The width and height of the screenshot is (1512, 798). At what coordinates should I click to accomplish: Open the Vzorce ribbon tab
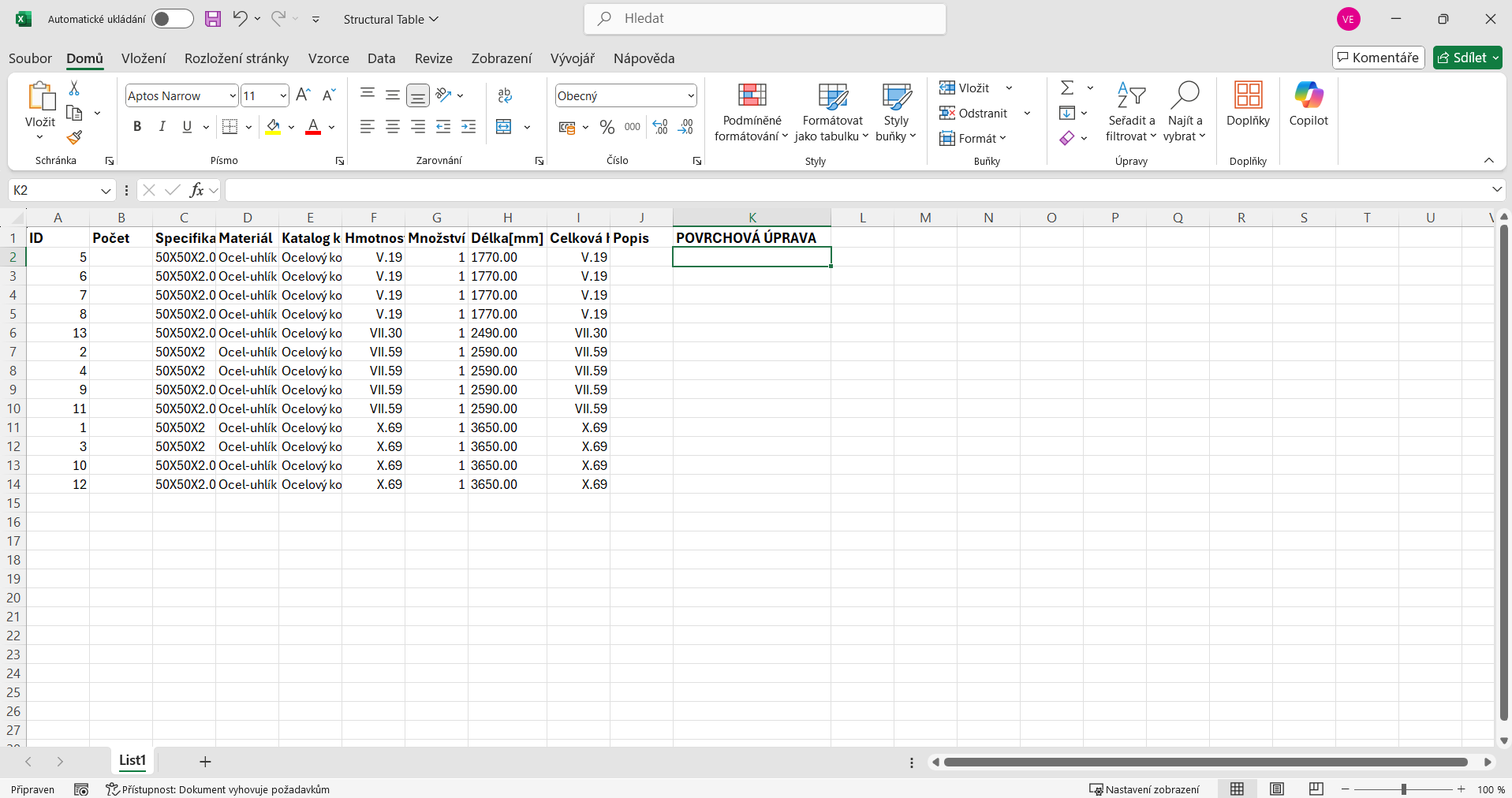pyautogui.click(x=329, y=58)
